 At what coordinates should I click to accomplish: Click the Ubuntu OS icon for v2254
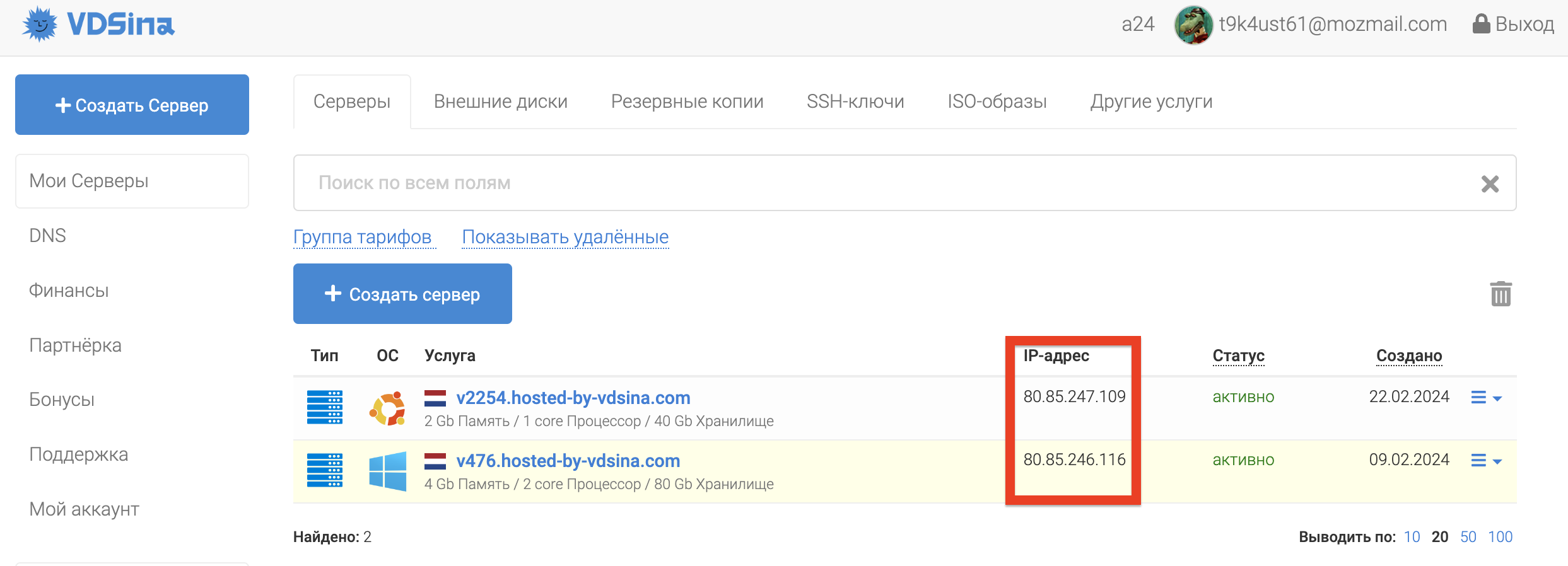pyautogui.click(x=387, y=408)
